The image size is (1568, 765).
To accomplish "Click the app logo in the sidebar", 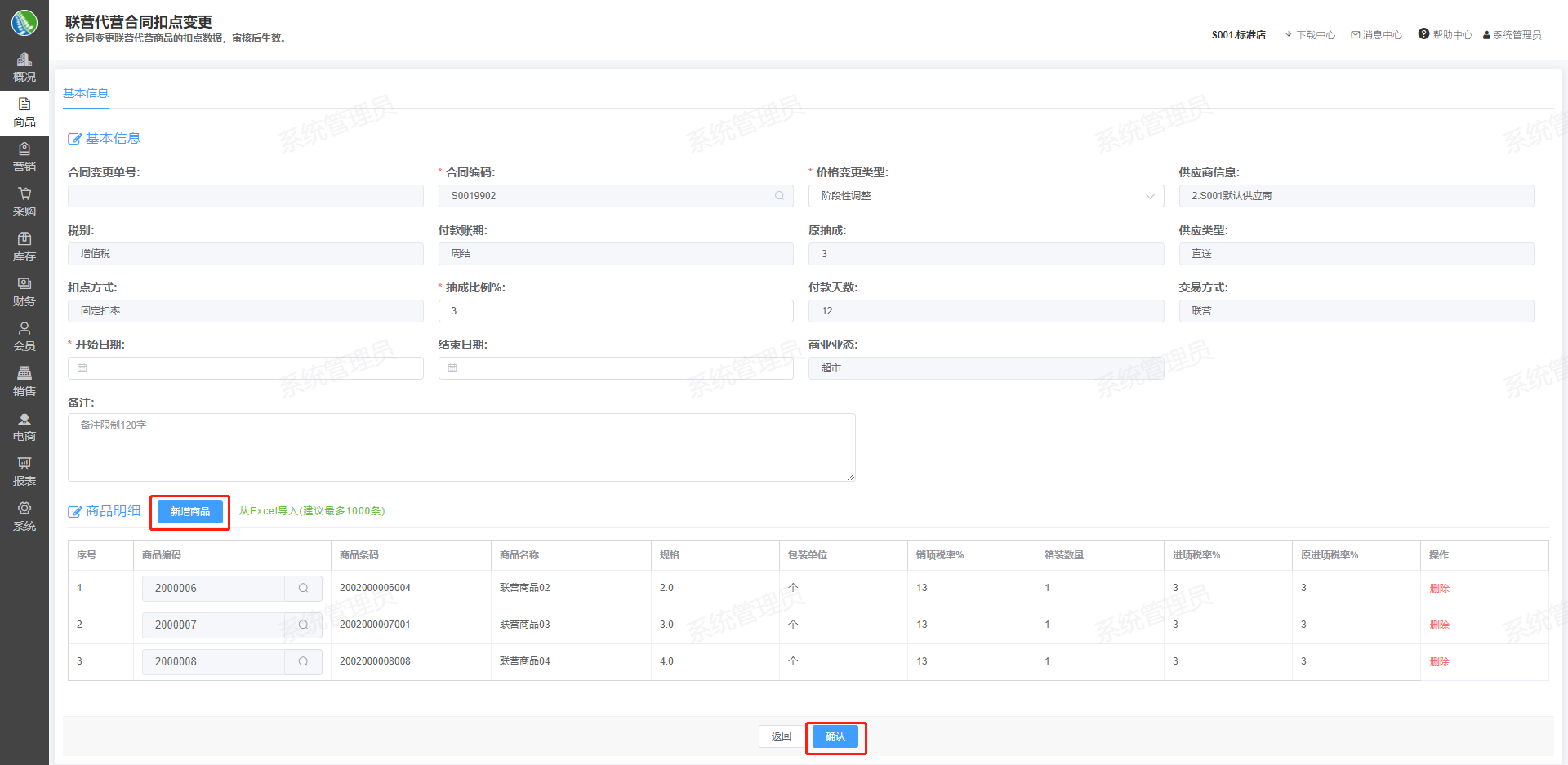I will [24, 23].
